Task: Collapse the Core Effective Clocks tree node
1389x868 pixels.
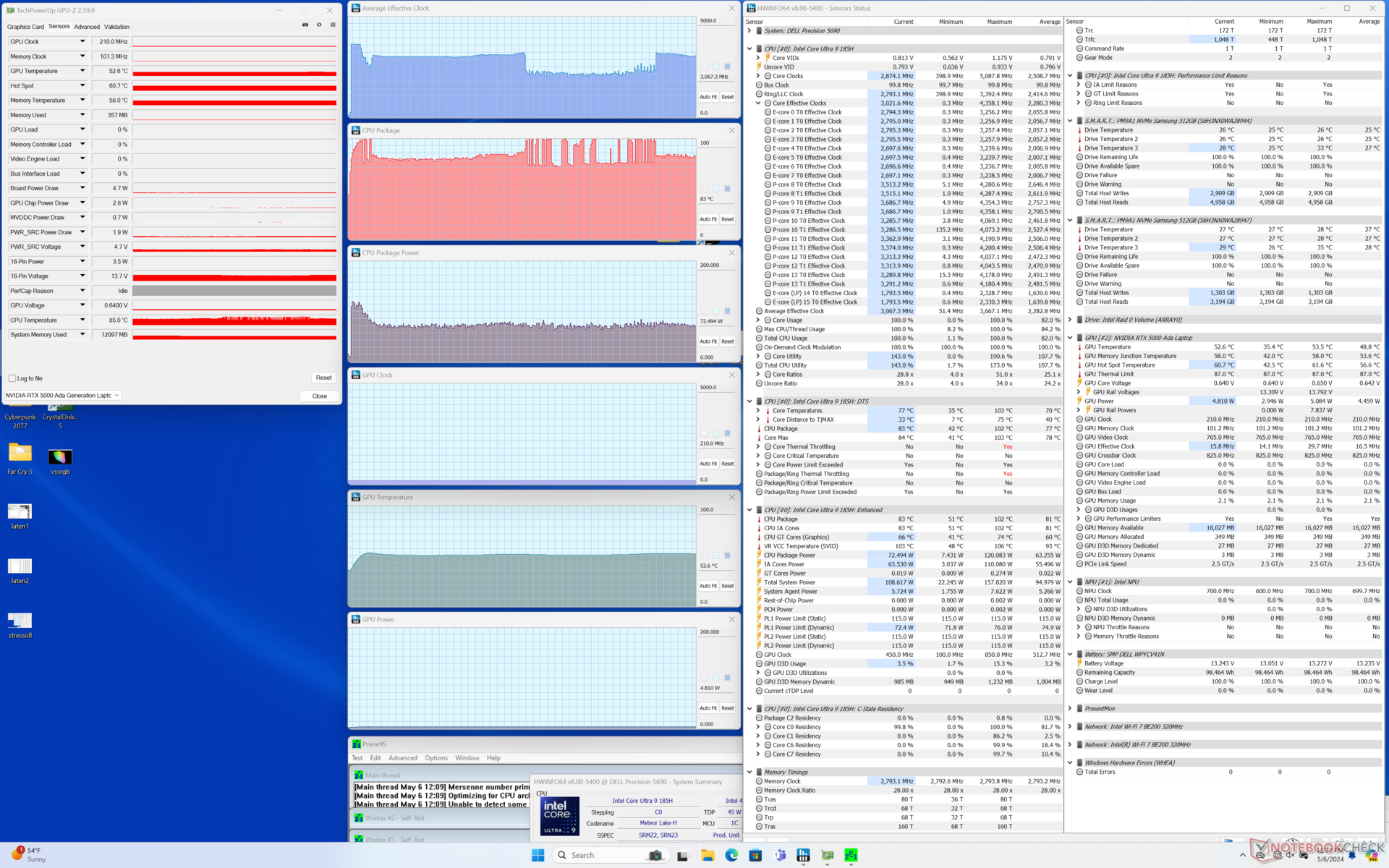Action: click(758, 103)
